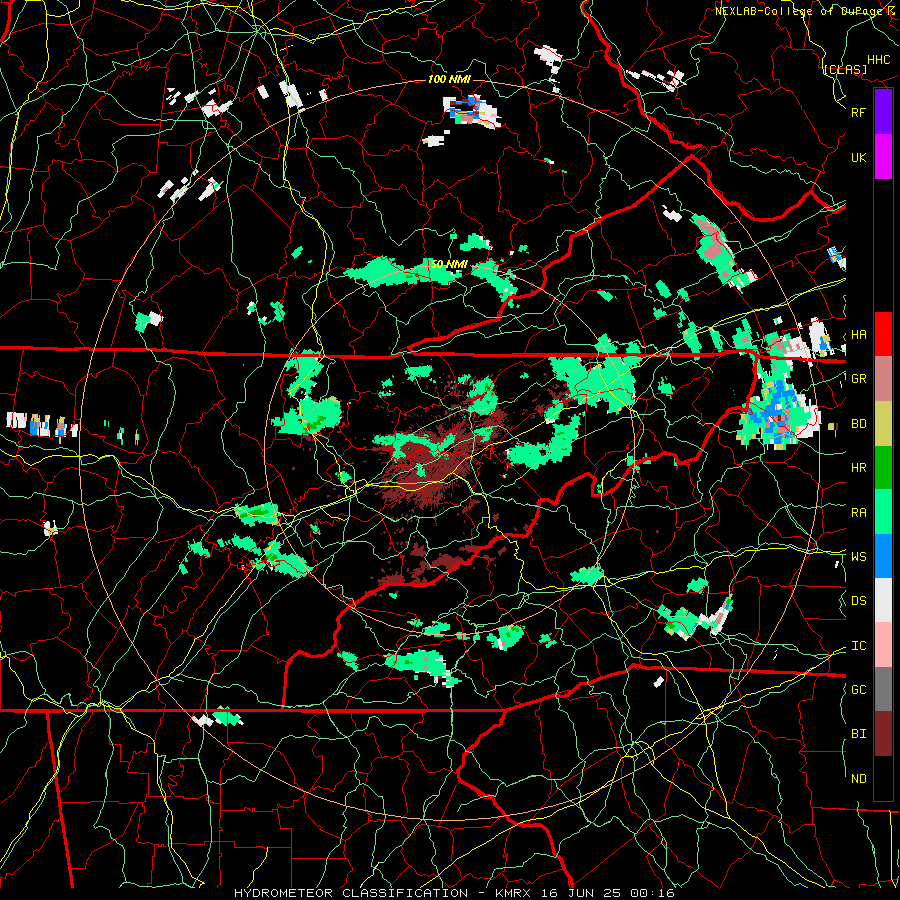This screenshot has width=900, height=900.
Task: Click the "HYDROMETEOR CLASSIFICATION" title text
Action: tap(351, 893)
